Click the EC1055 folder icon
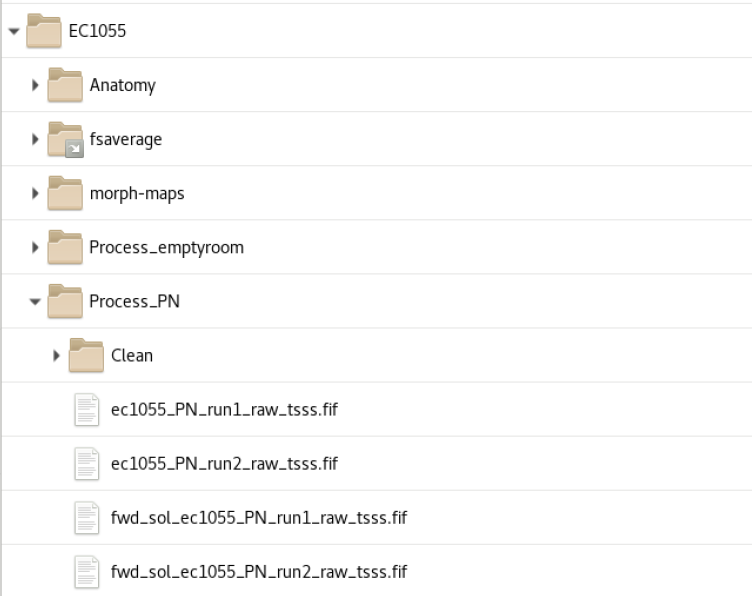 pos(42,30)
